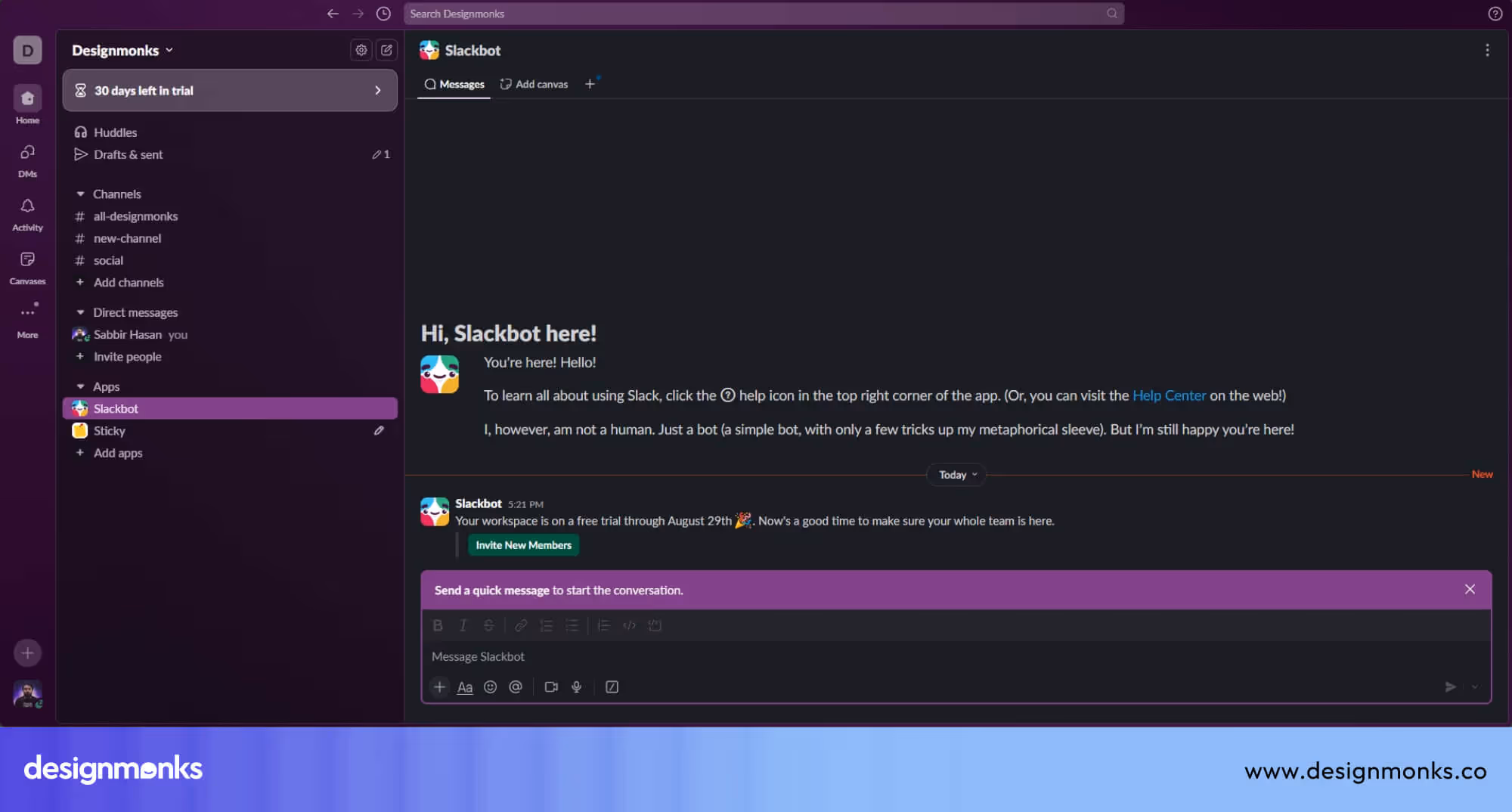Click Invite people

pyautogui.click(x=230, y=356)
